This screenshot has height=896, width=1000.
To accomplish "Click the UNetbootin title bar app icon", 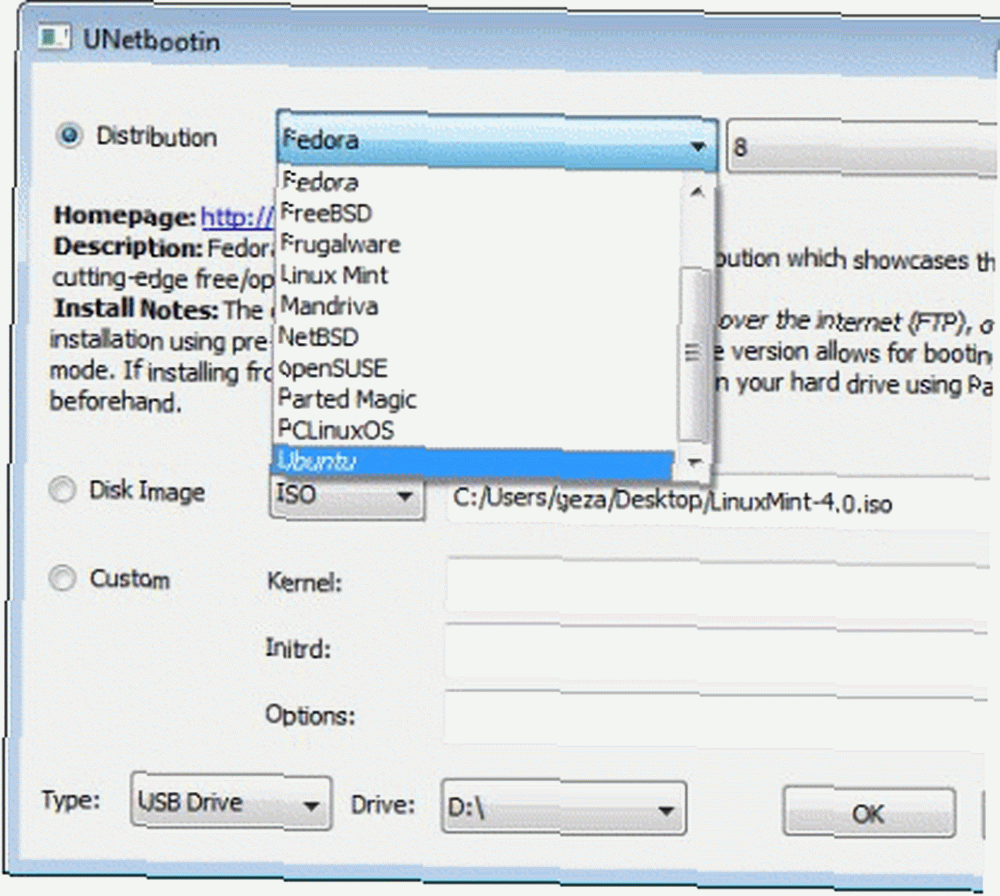I will (x=54, y=37).
